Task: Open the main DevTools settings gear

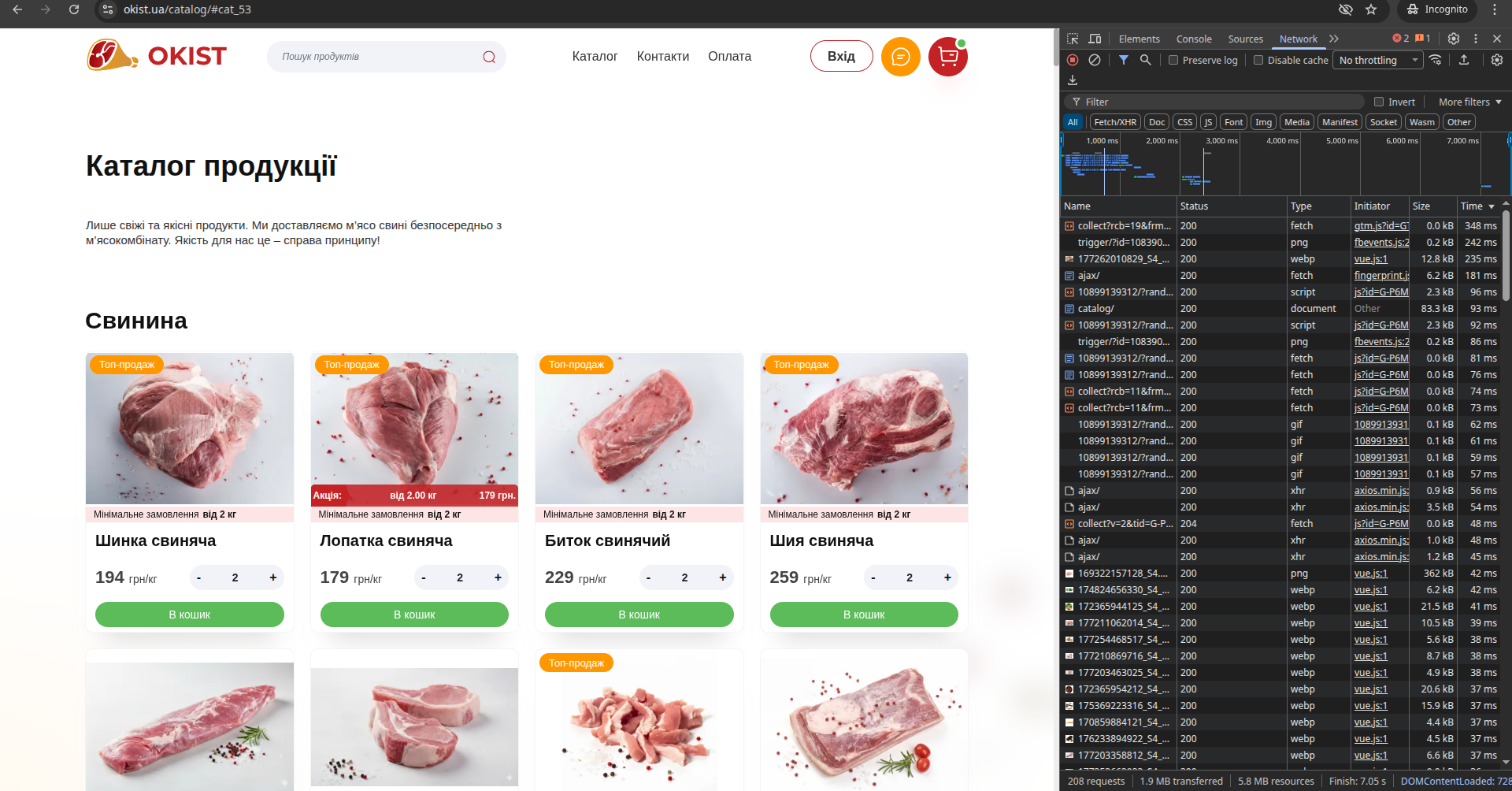Action: click(x=1454, y=39)
